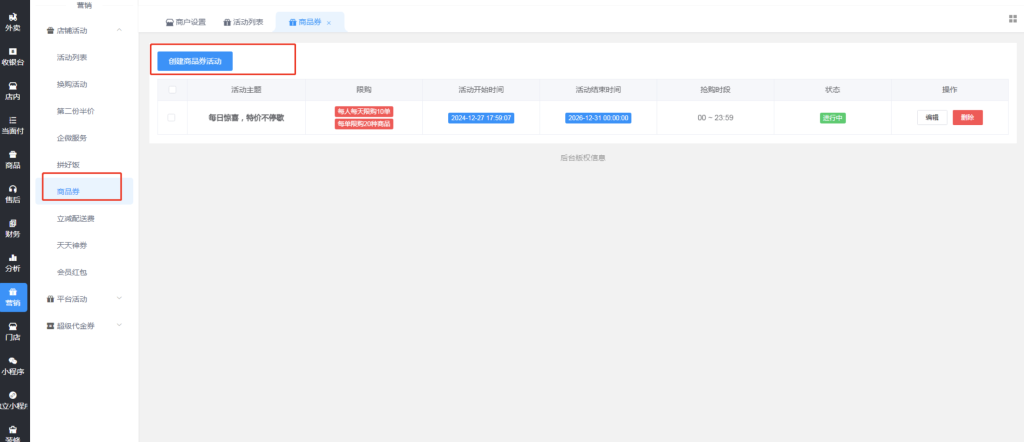Close the 商品券 tab
The height and width of the screenshot is (442, 1024).
coord(329,22)
